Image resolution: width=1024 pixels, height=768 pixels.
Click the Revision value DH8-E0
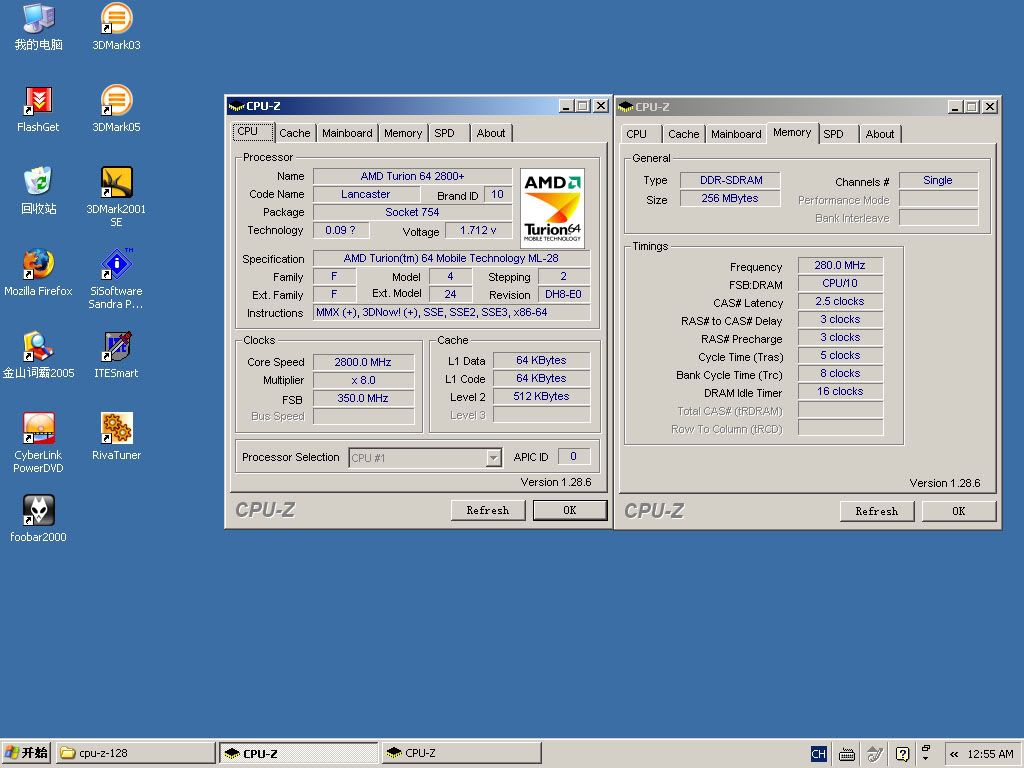click(x=564, y=295)
